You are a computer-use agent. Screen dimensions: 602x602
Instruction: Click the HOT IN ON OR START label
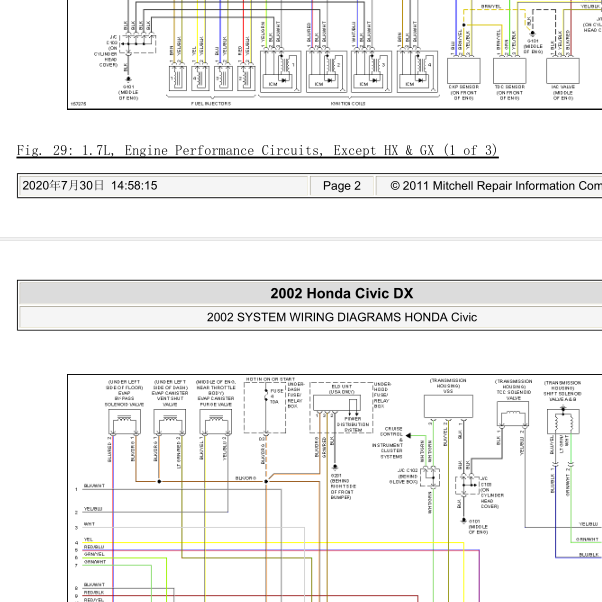270,379
